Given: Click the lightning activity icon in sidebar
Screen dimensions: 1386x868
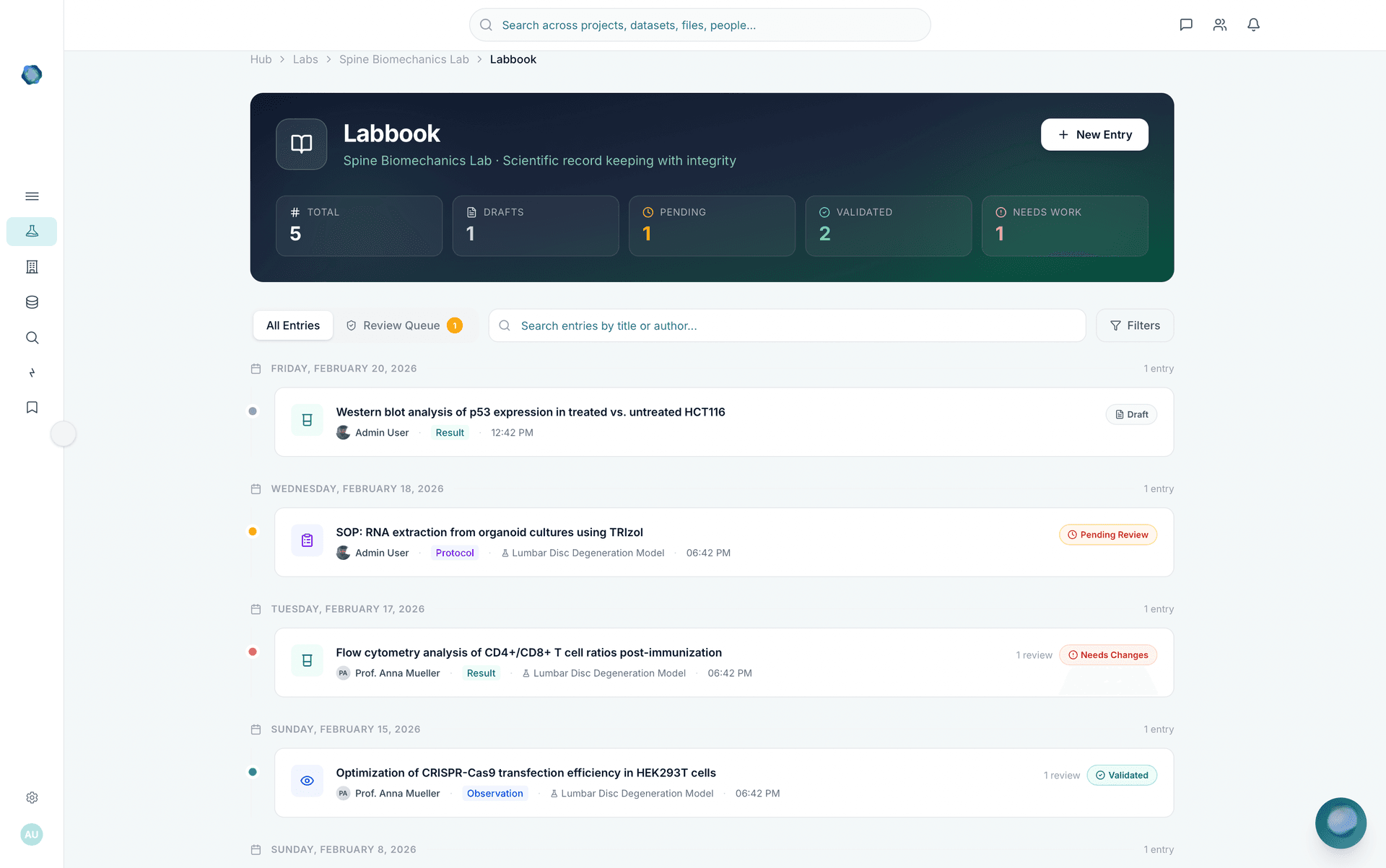Looking at the screenshot, I should click(x=32, y=373).
